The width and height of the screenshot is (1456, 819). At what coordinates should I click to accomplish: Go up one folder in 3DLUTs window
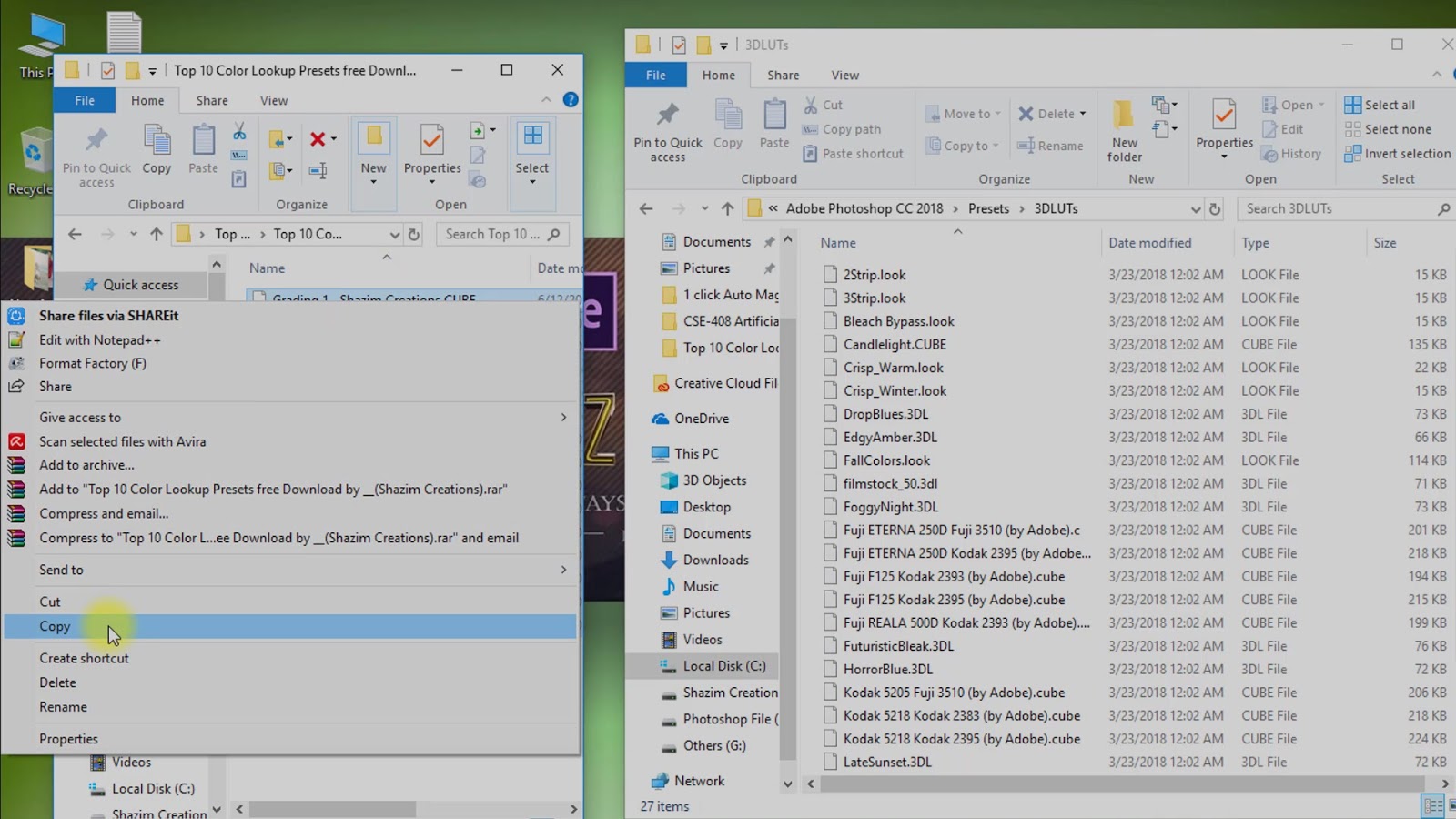click(x=727, y=208)
